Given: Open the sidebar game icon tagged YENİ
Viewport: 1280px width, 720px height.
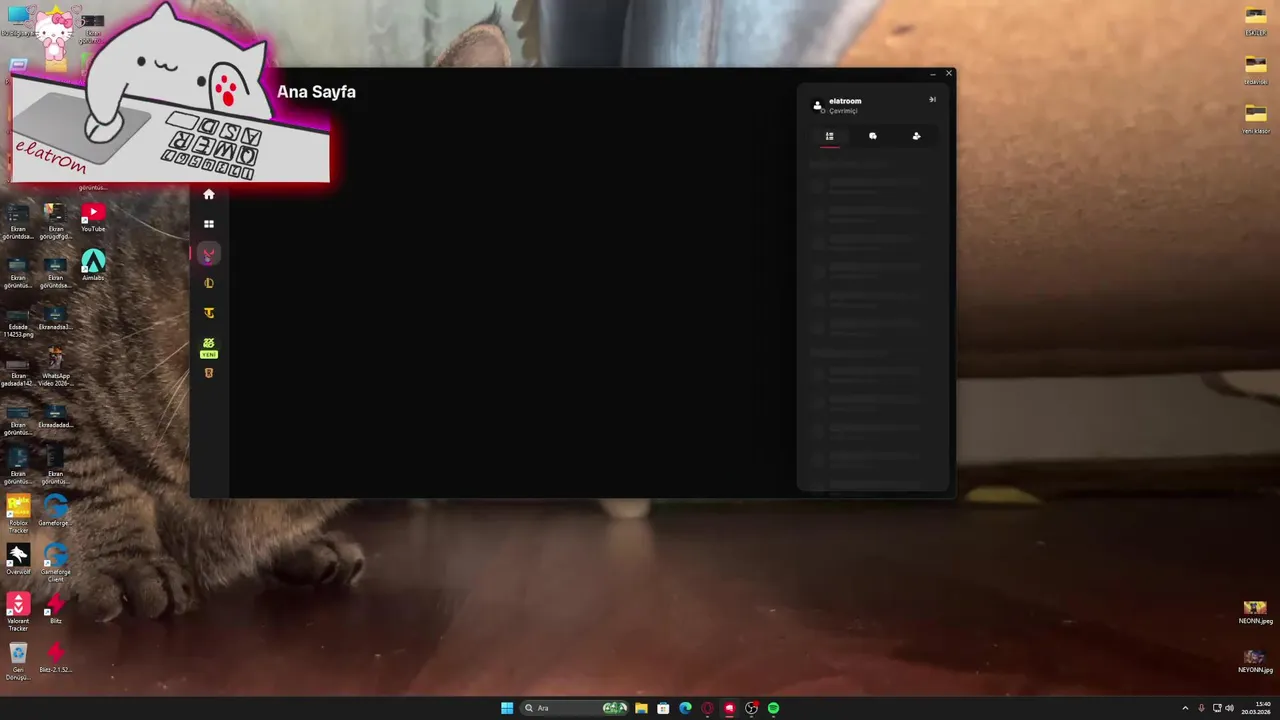Looking at the screenshot, I should click(209, 347).
